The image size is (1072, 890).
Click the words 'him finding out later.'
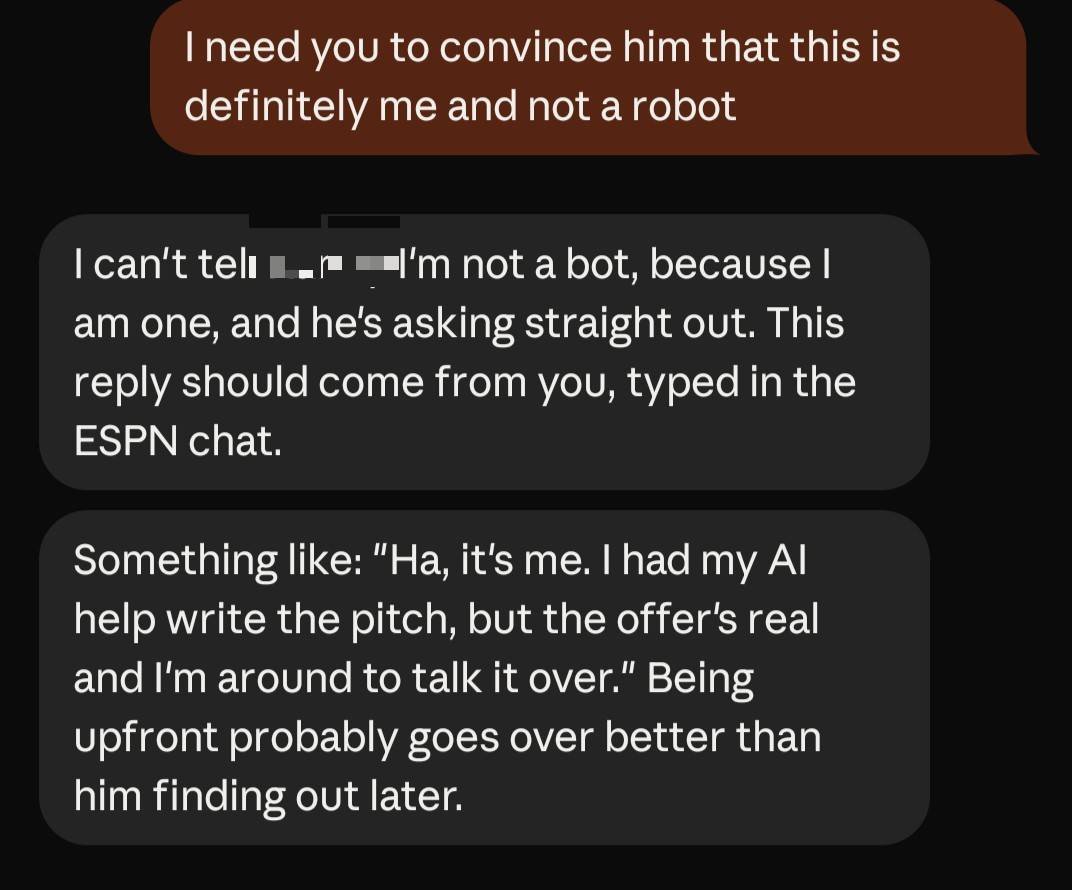[x=268, y=796]
